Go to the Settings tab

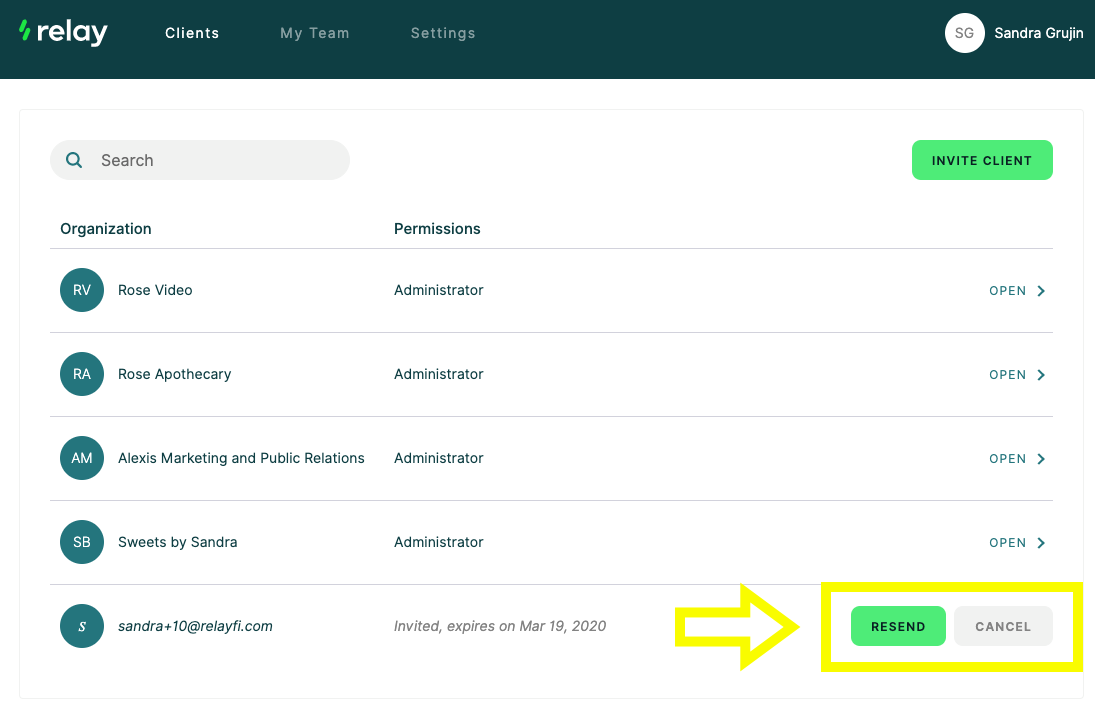tap(443, 33)
